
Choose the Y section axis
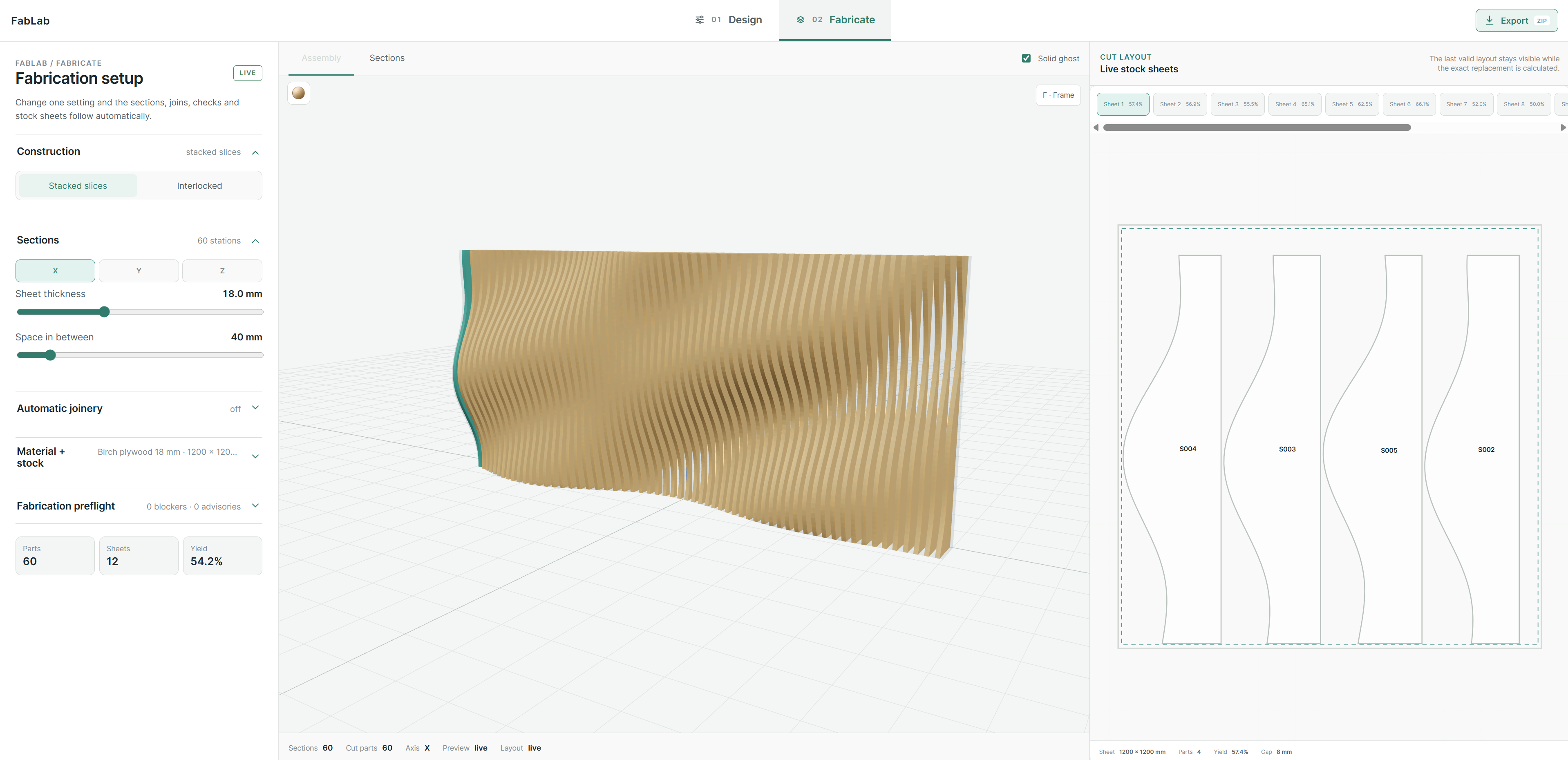(139, 271)
